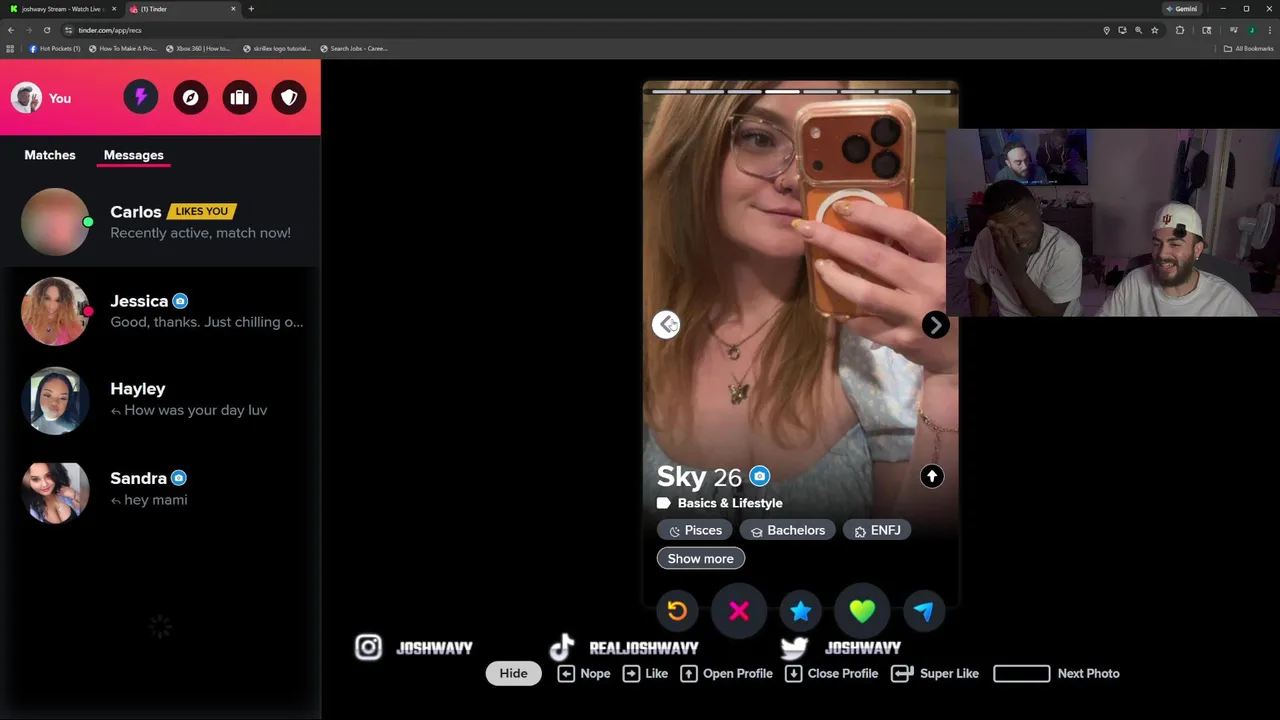Click the Like right-arrow shortcut key
The width and height of the screenshot is (1280, 720).
[x=631, y=673]
